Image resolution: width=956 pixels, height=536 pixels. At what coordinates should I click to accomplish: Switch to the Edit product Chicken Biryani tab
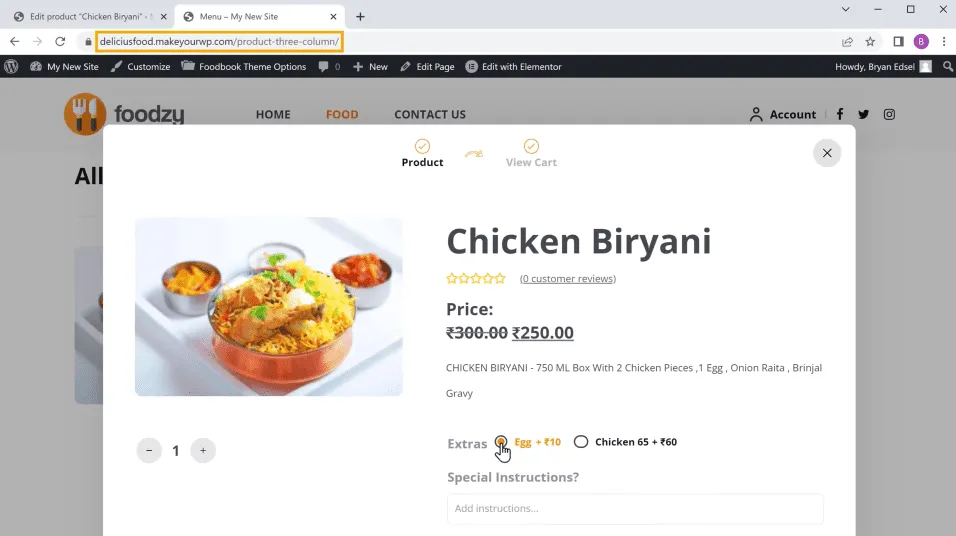85,16
